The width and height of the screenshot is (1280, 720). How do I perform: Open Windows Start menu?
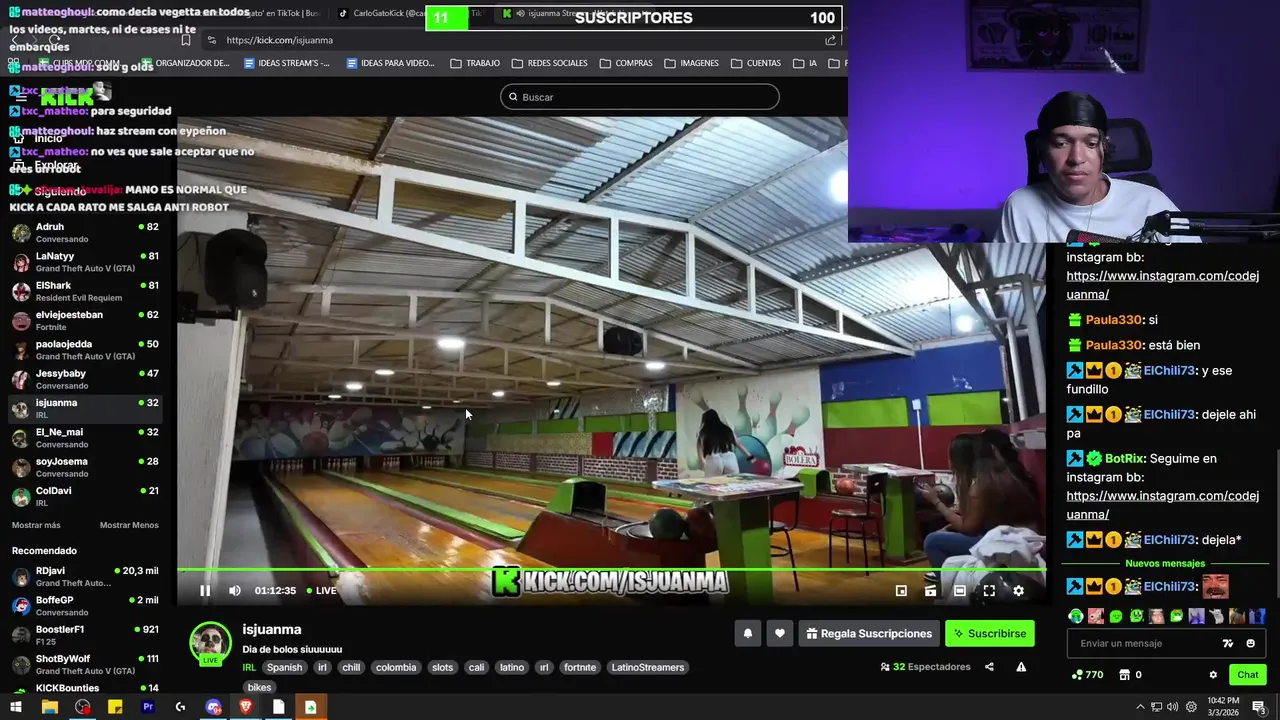[x=16, y=707]
